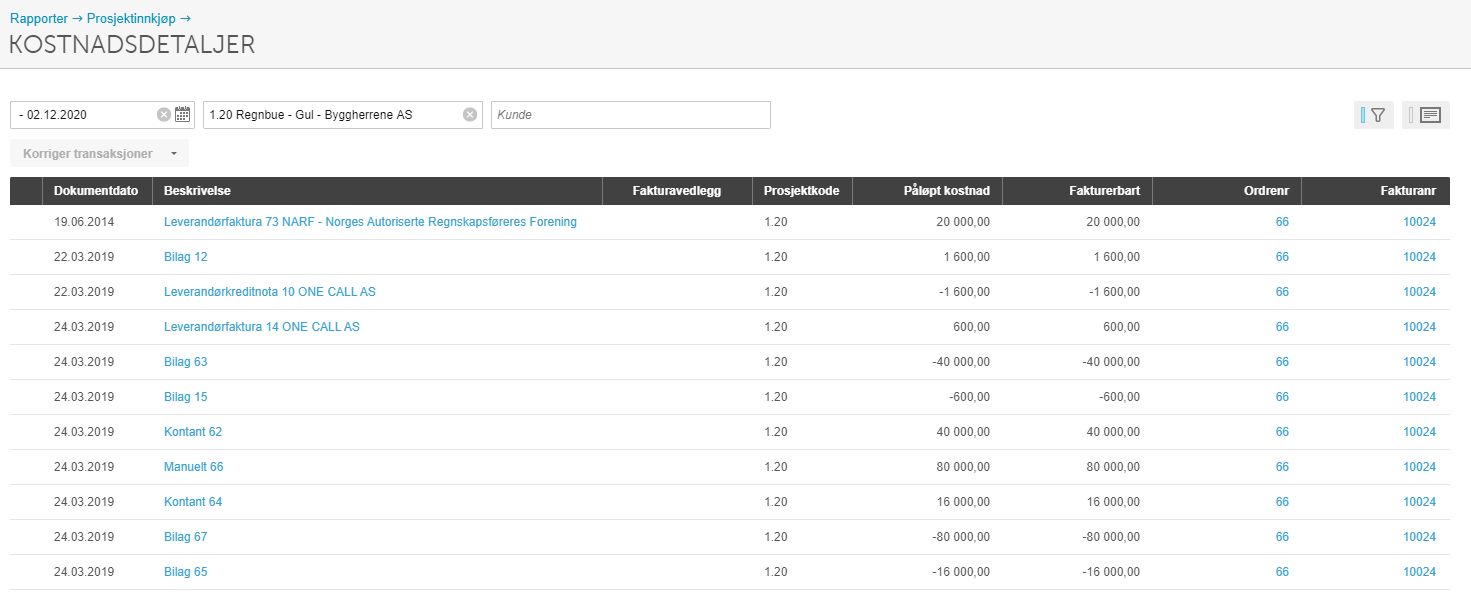Select -1 600,00 in Påløpt kostnad column
1471x599 pixels.
[x=965, y=292]
